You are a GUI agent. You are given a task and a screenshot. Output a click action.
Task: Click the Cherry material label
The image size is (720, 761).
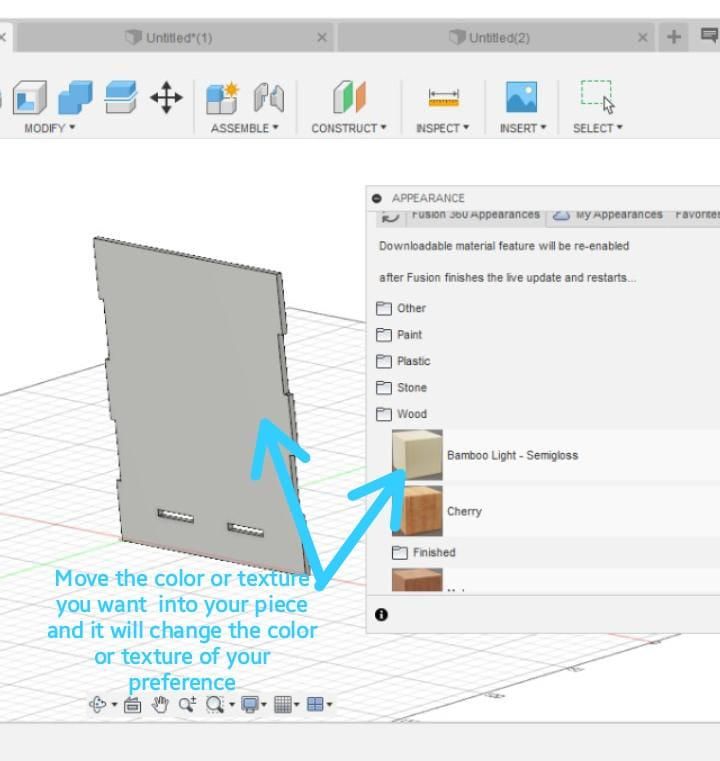coord(464,511)
